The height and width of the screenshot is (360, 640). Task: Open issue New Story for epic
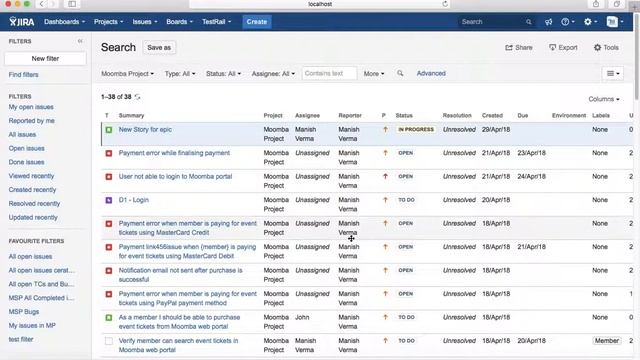pos(145,129)
